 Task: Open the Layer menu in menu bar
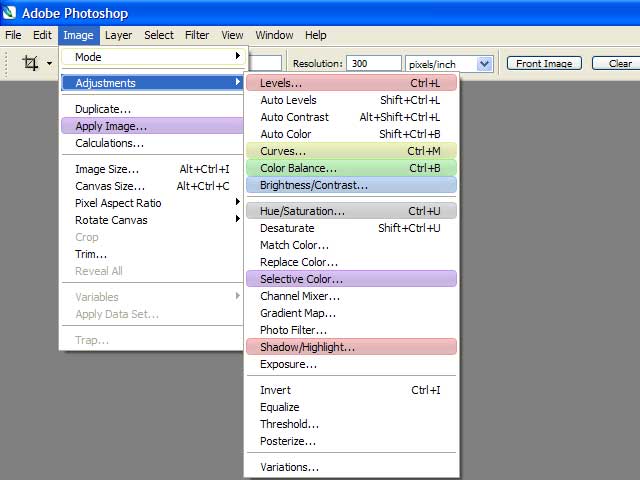118,35
